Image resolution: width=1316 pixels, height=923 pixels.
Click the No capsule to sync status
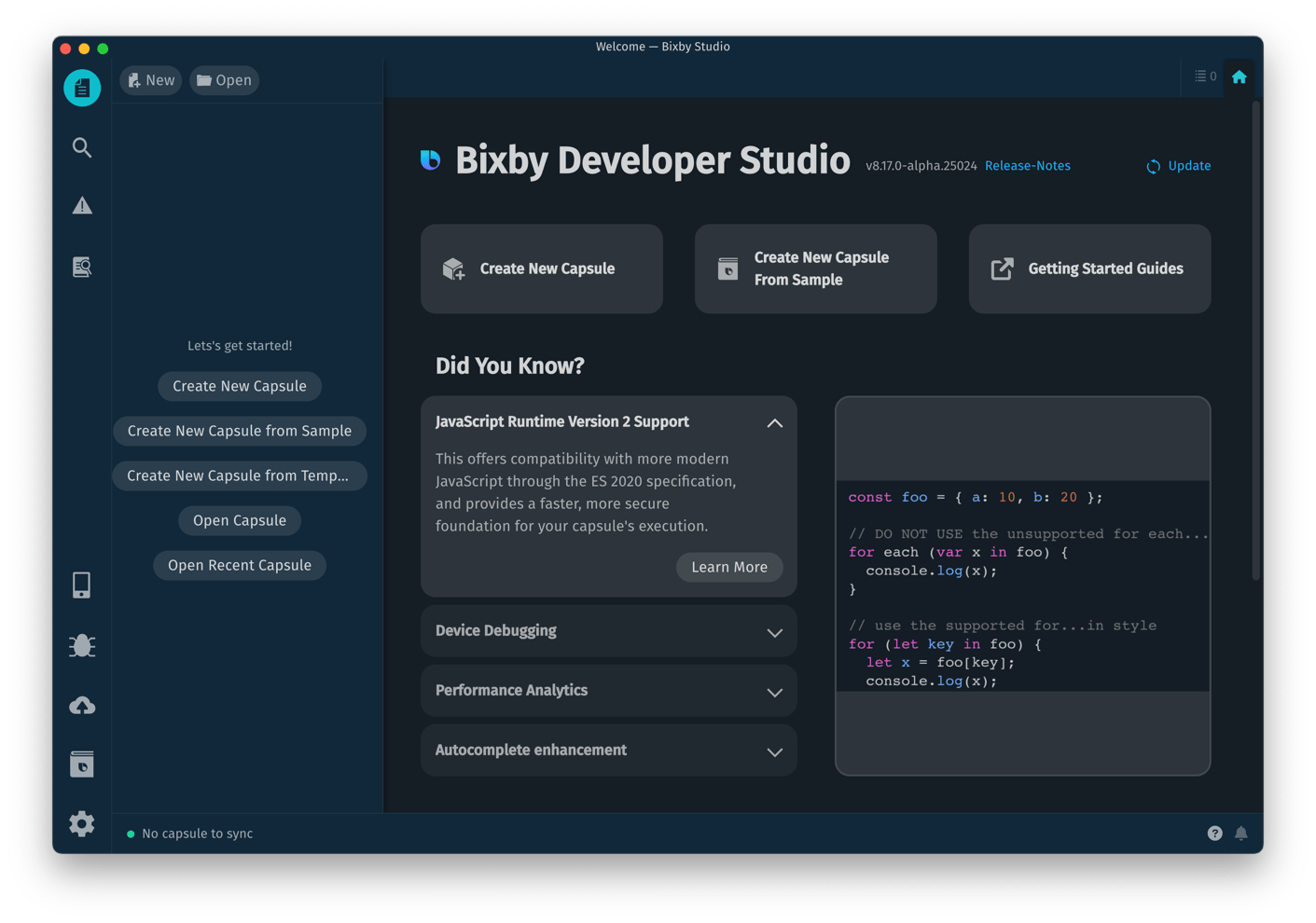(x=190, y=833)
